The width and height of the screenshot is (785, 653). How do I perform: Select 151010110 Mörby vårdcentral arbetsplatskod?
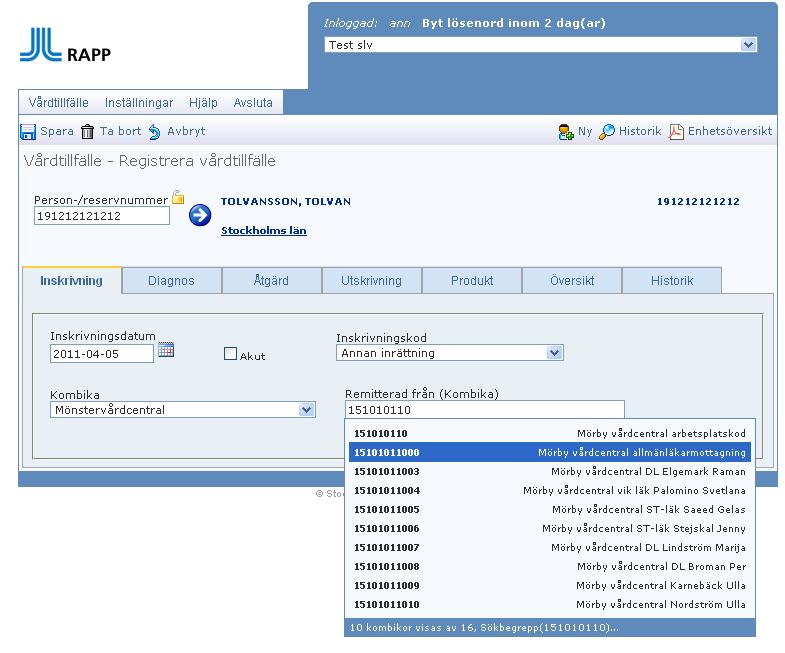(550, 433)
